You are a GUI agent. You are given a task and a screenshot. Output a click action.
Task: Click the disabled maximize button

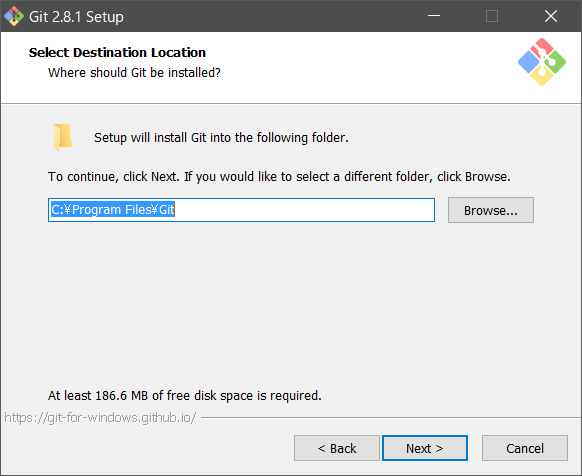492,16
